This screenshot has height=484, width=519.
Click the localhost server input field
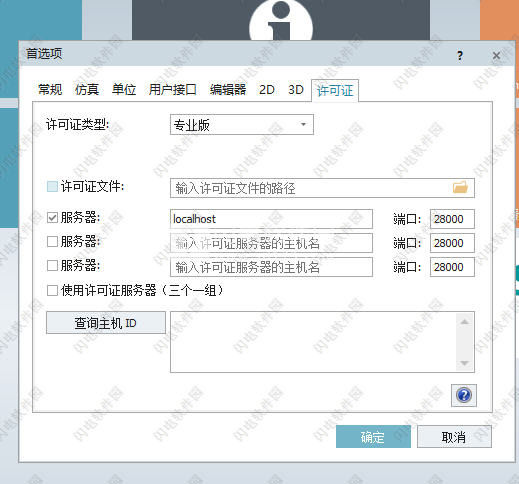[x=271, y=219]
